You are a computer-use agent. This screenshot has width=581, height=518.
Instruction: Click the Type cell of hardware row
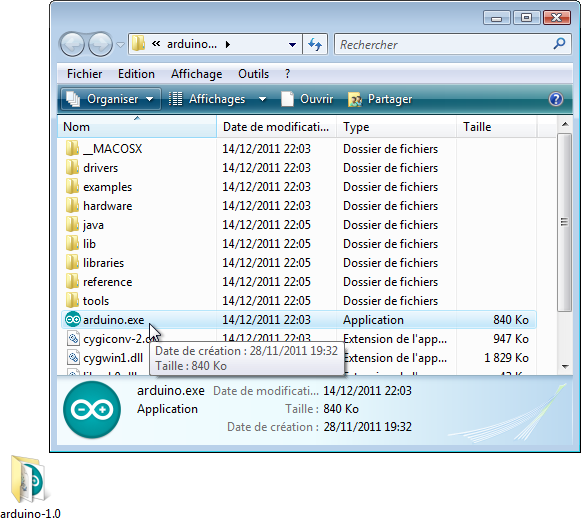point(390,206)
